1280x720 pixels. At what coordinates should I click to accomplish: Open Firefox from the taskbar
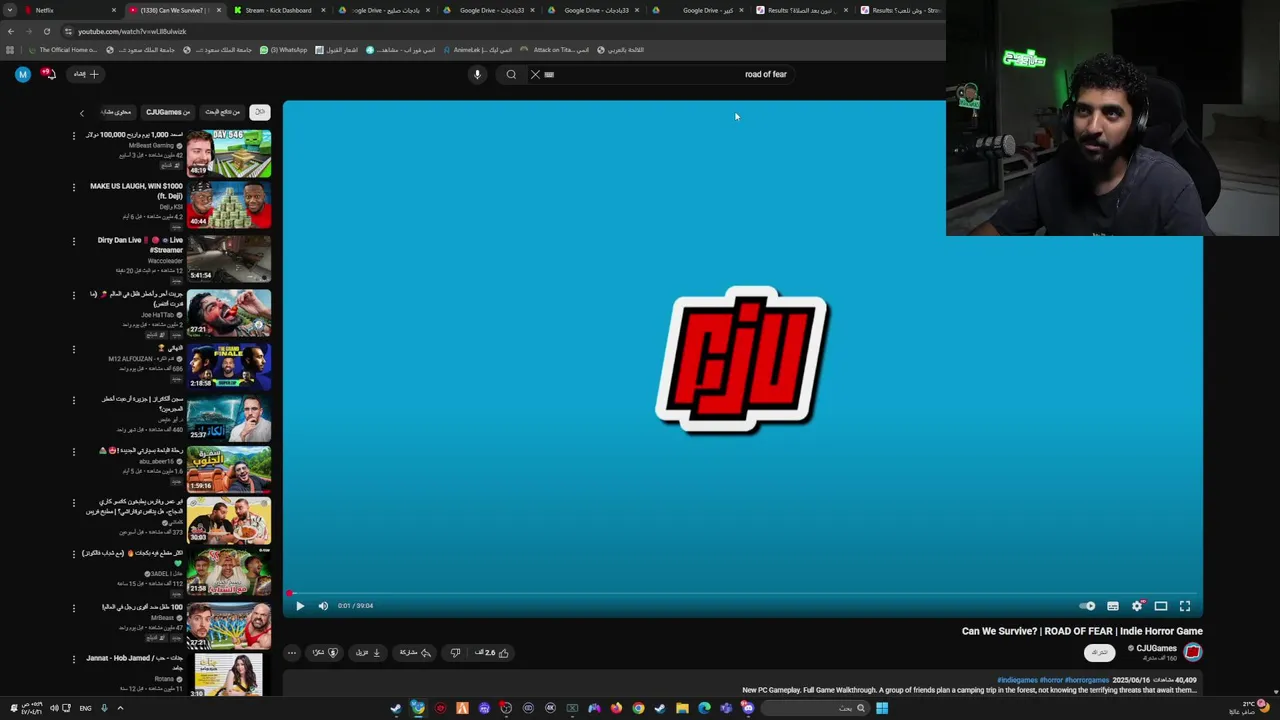point(616,708)
